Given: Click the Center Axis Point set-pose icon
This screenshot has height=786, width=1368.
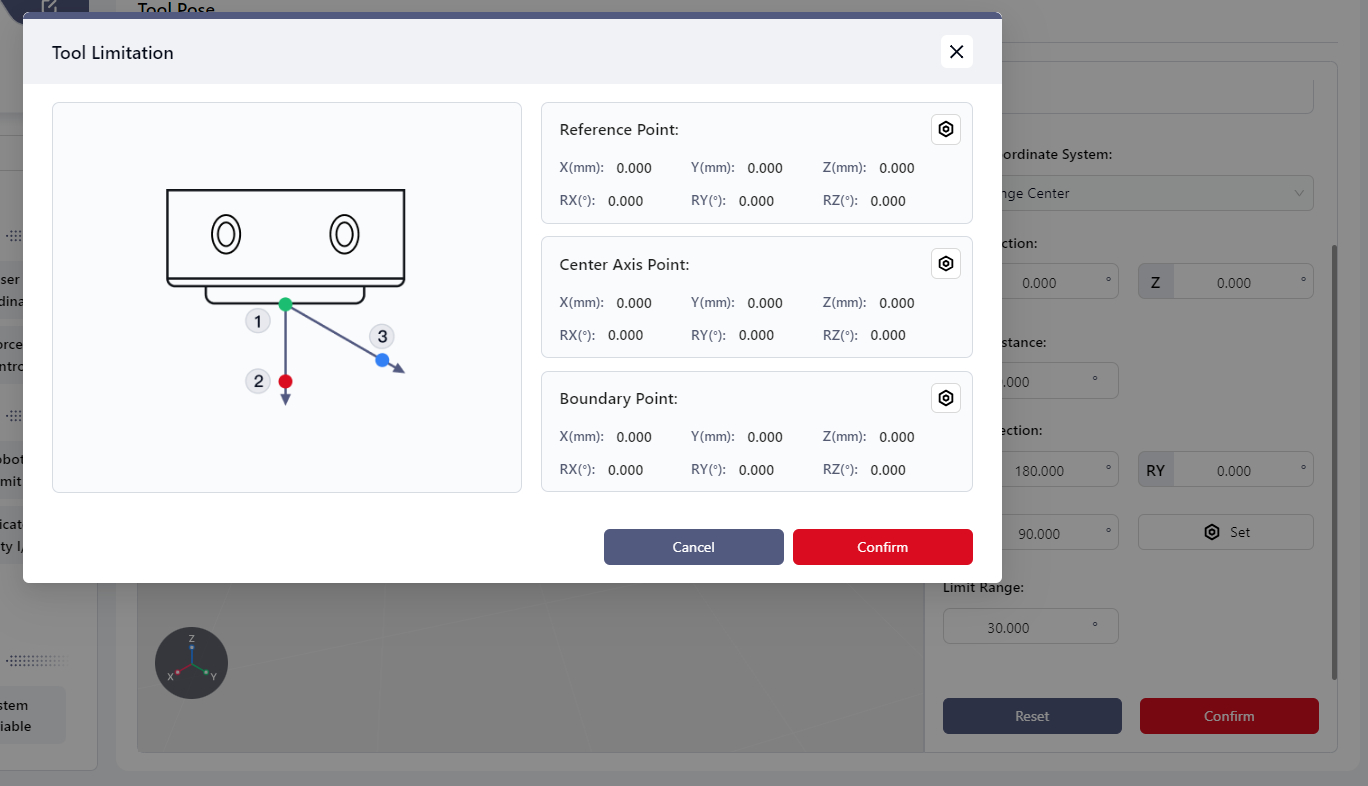Looking at the screenshot, I should [946, 264].
